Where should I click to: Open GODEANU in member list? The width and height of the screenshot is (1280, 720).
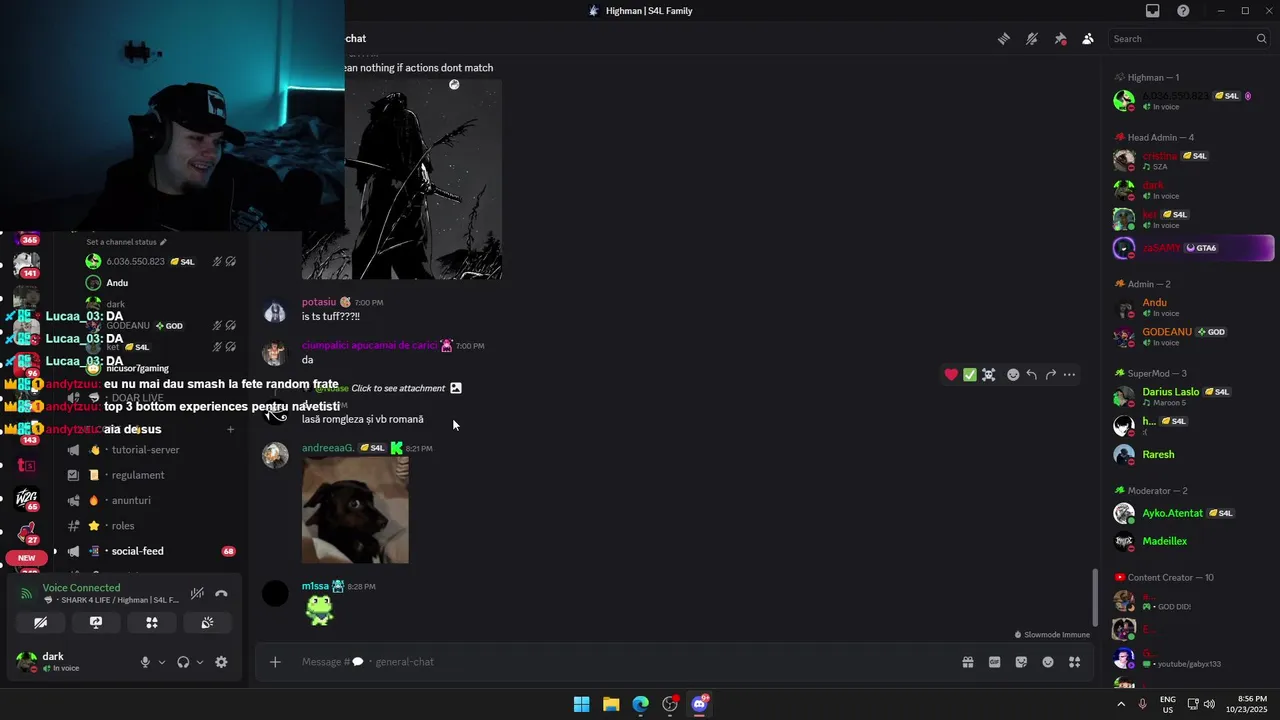click(1167, 332)
